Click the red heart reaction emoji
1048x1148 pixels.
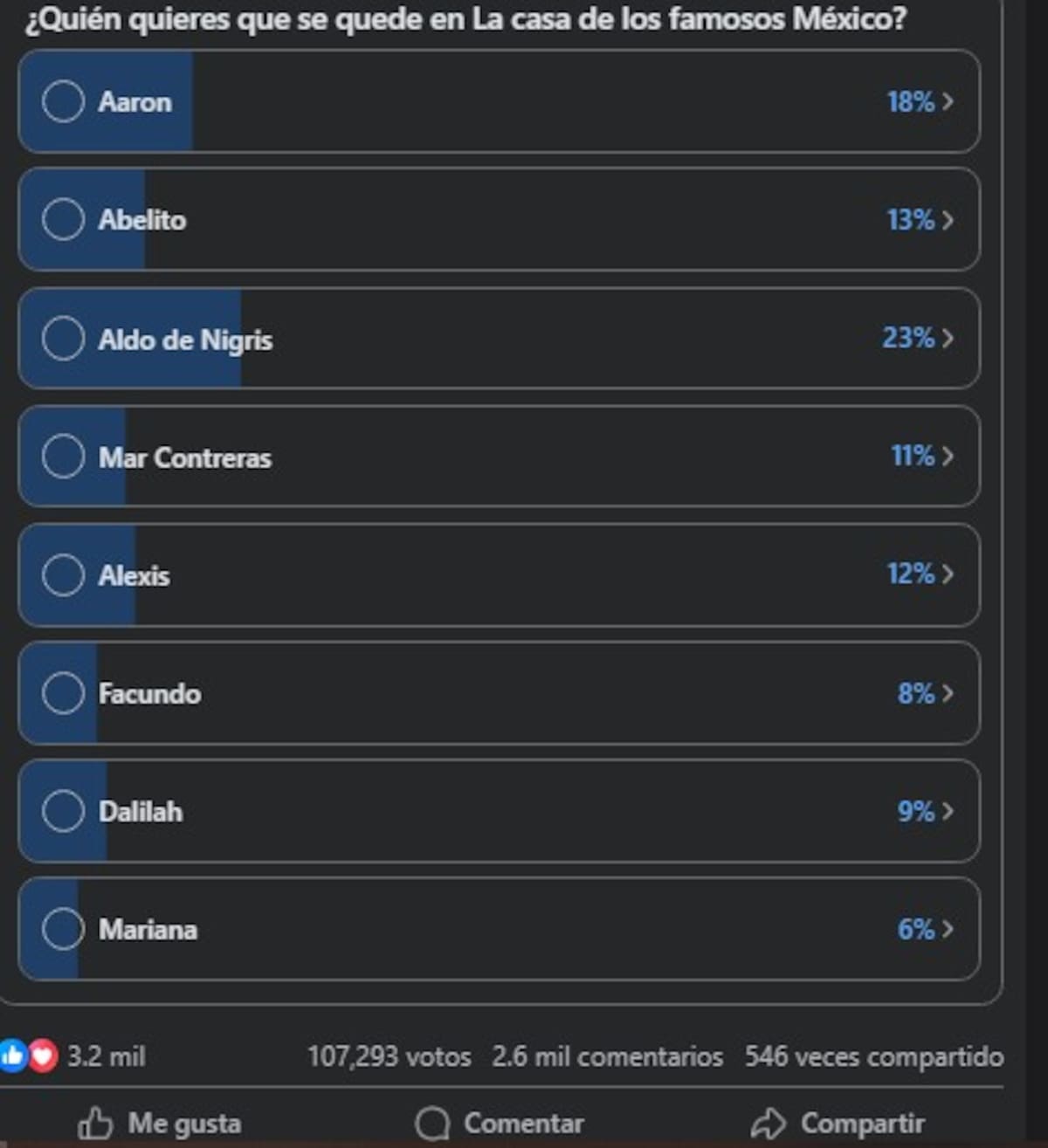click(x=44, y=1056)
